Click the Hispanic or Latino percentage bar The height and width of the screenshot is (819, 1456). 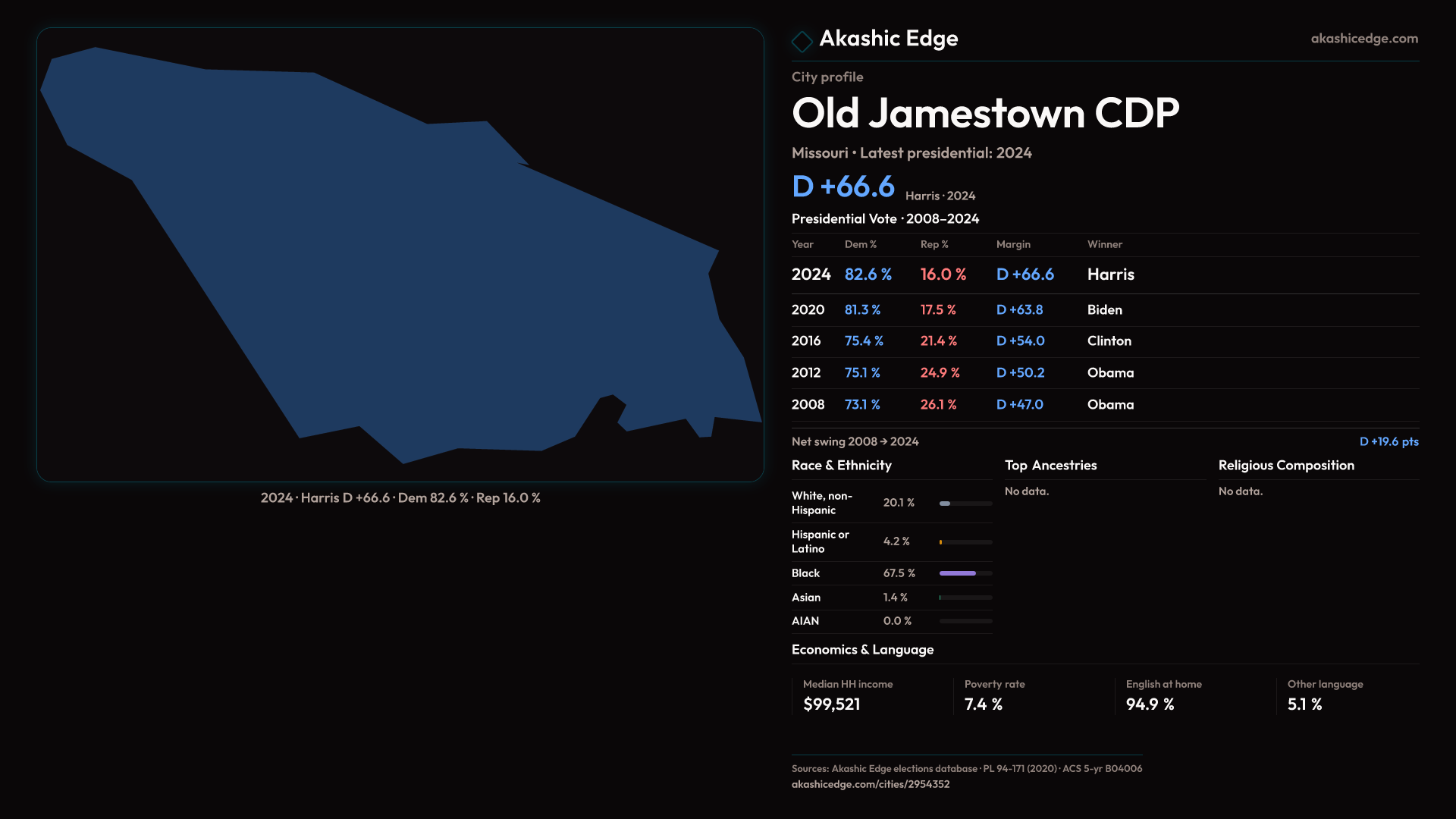point(965,542)
